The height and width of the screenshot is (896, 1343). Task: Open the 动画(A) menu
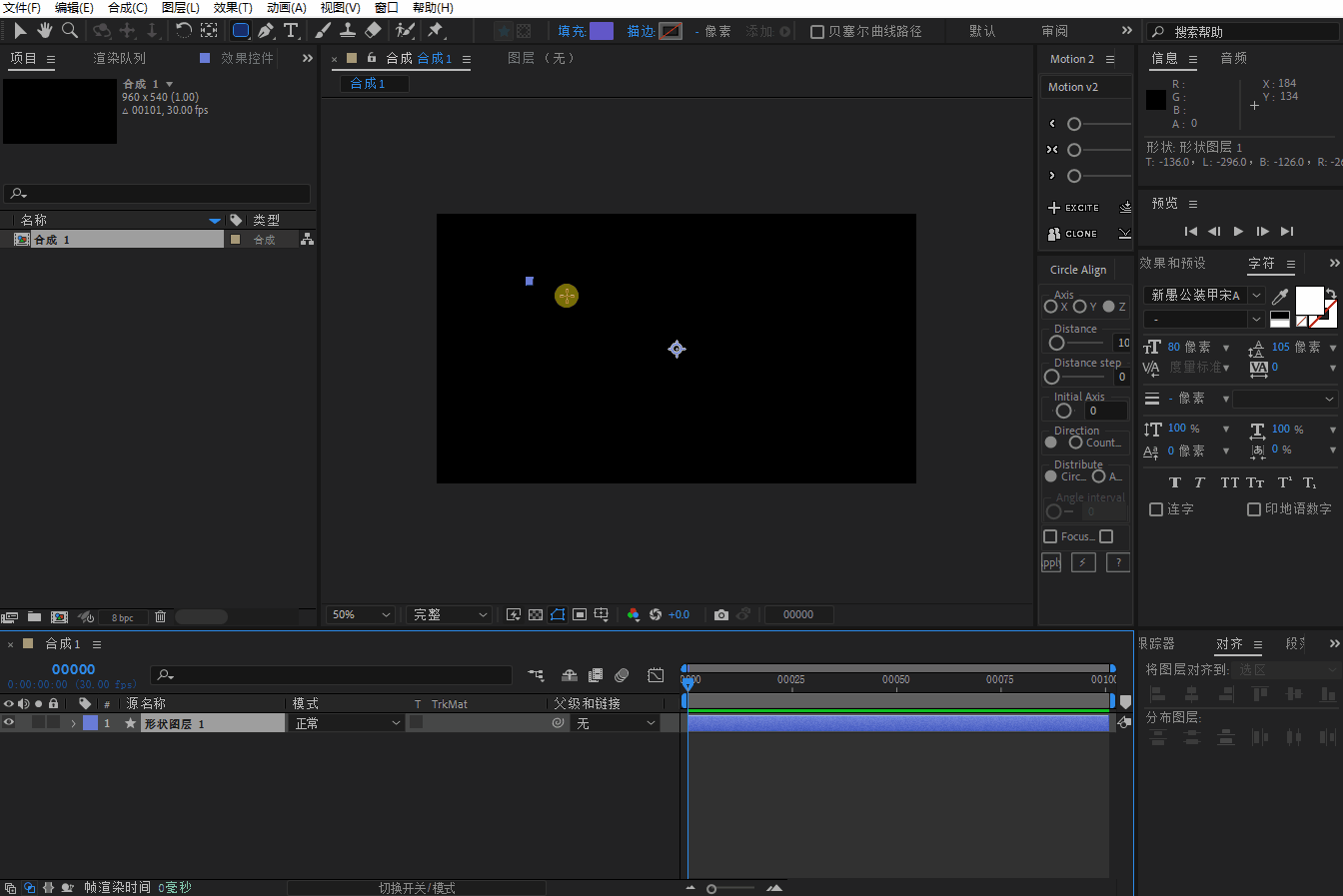(x=286, y=8)
